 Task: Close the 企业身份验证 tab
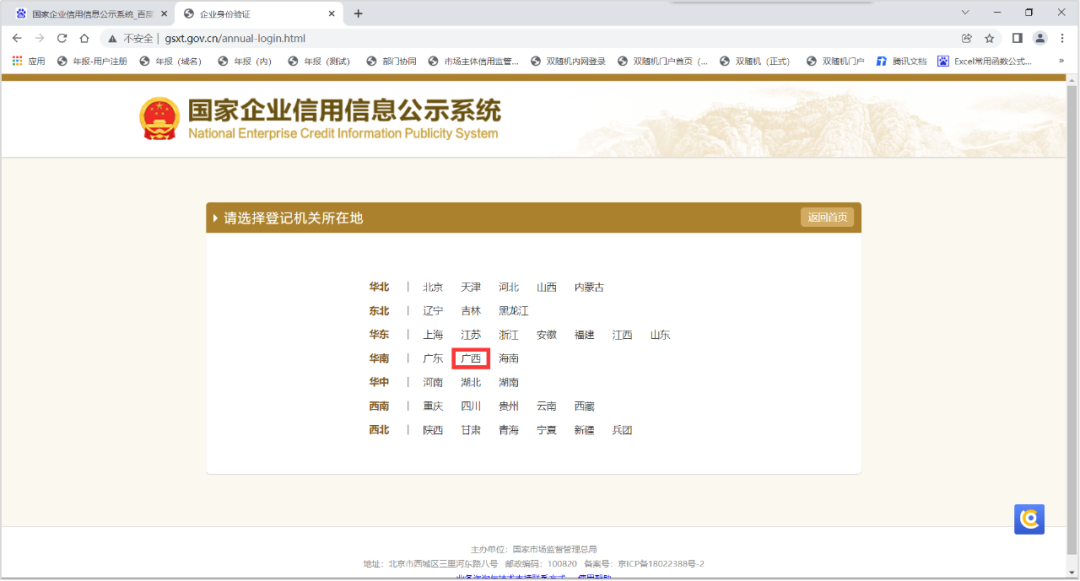[331, 14]
